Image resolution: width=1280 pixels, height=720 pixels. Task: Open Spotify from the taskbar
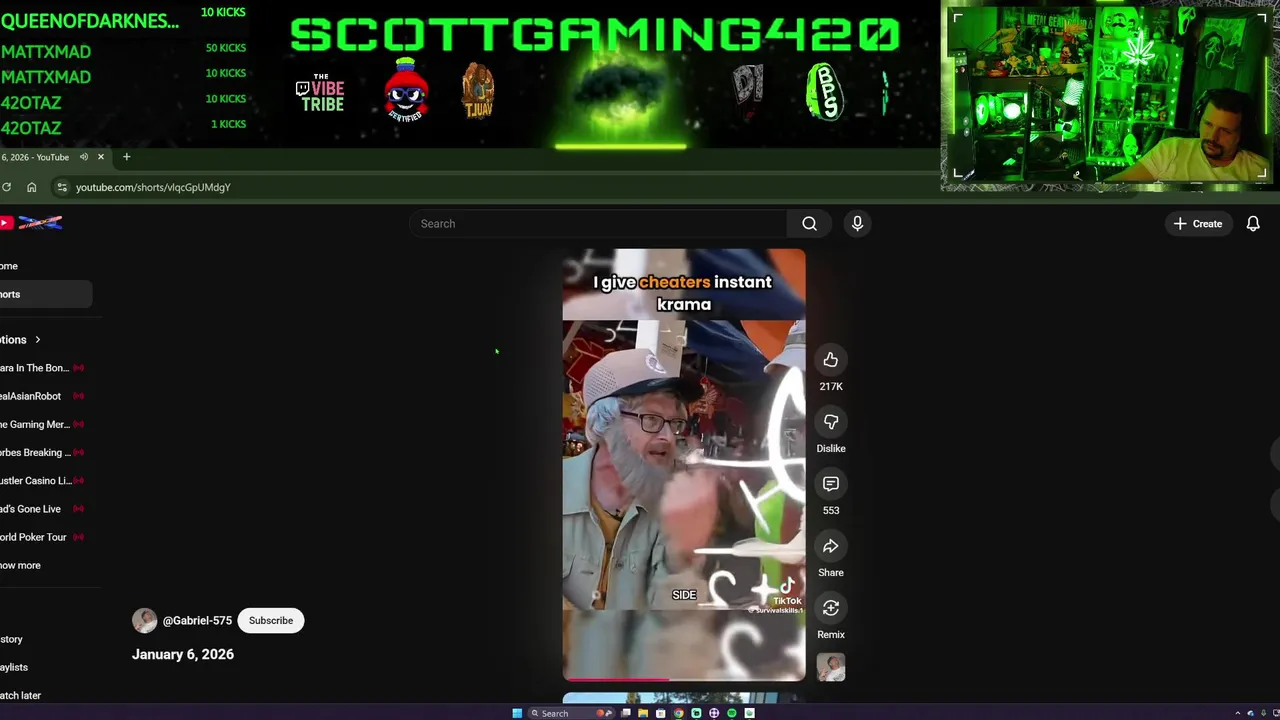[732, 713]
